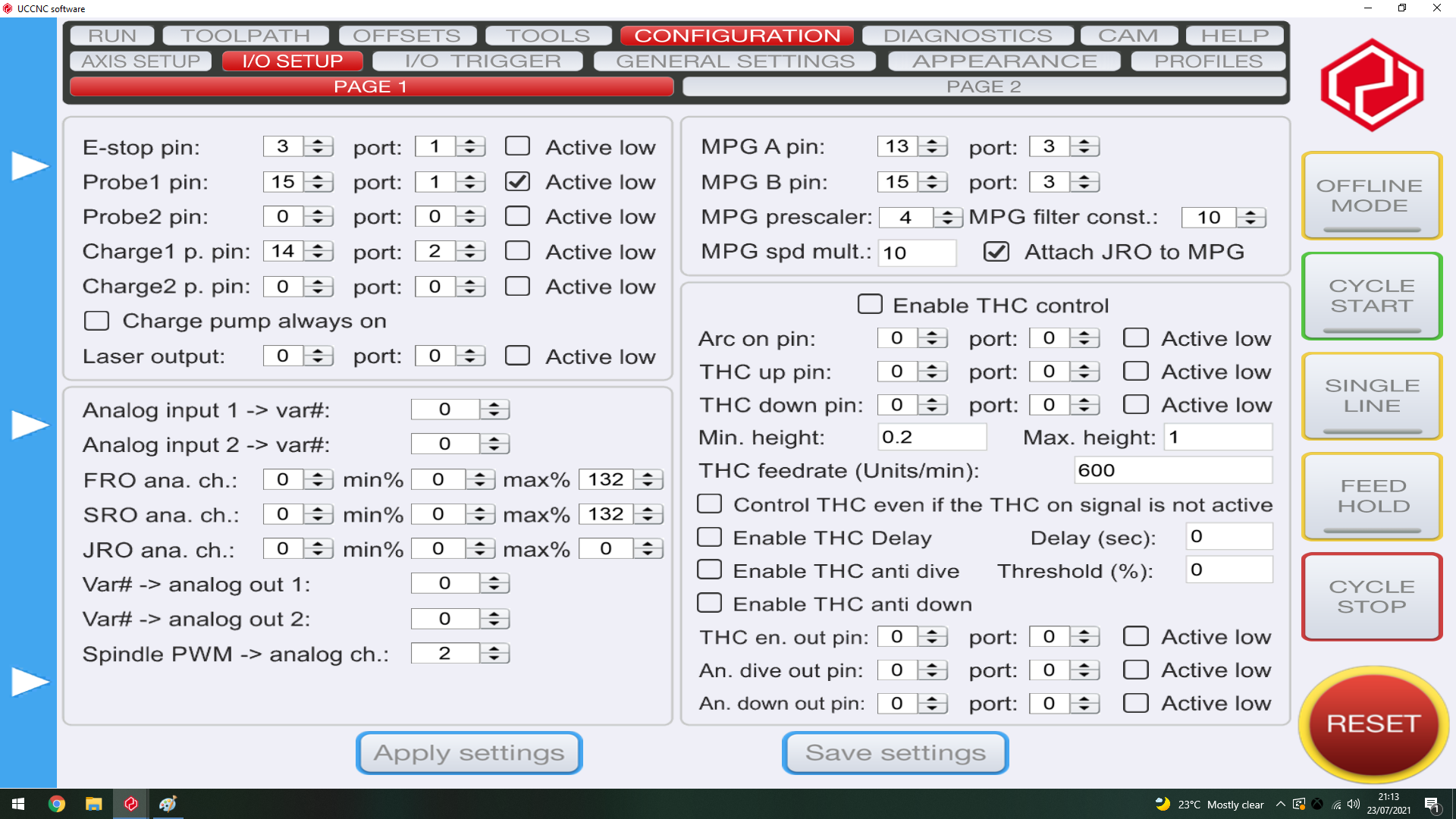Open File Explorer from taskbar
The width and height of the screenshot is (1456, 819).
pos(93,804)
